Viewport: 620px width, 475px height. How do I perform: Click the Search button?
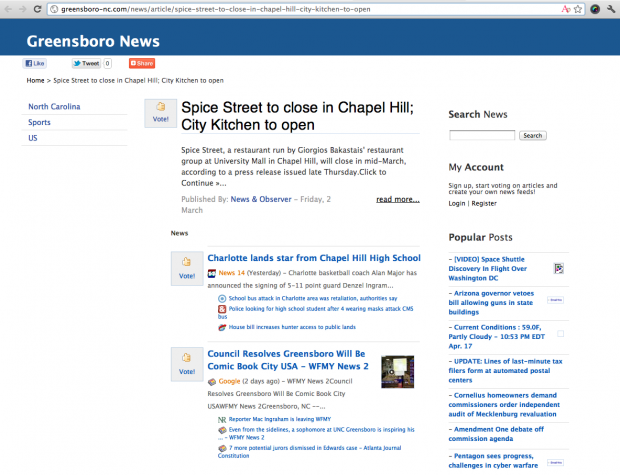tap(533, 135)
